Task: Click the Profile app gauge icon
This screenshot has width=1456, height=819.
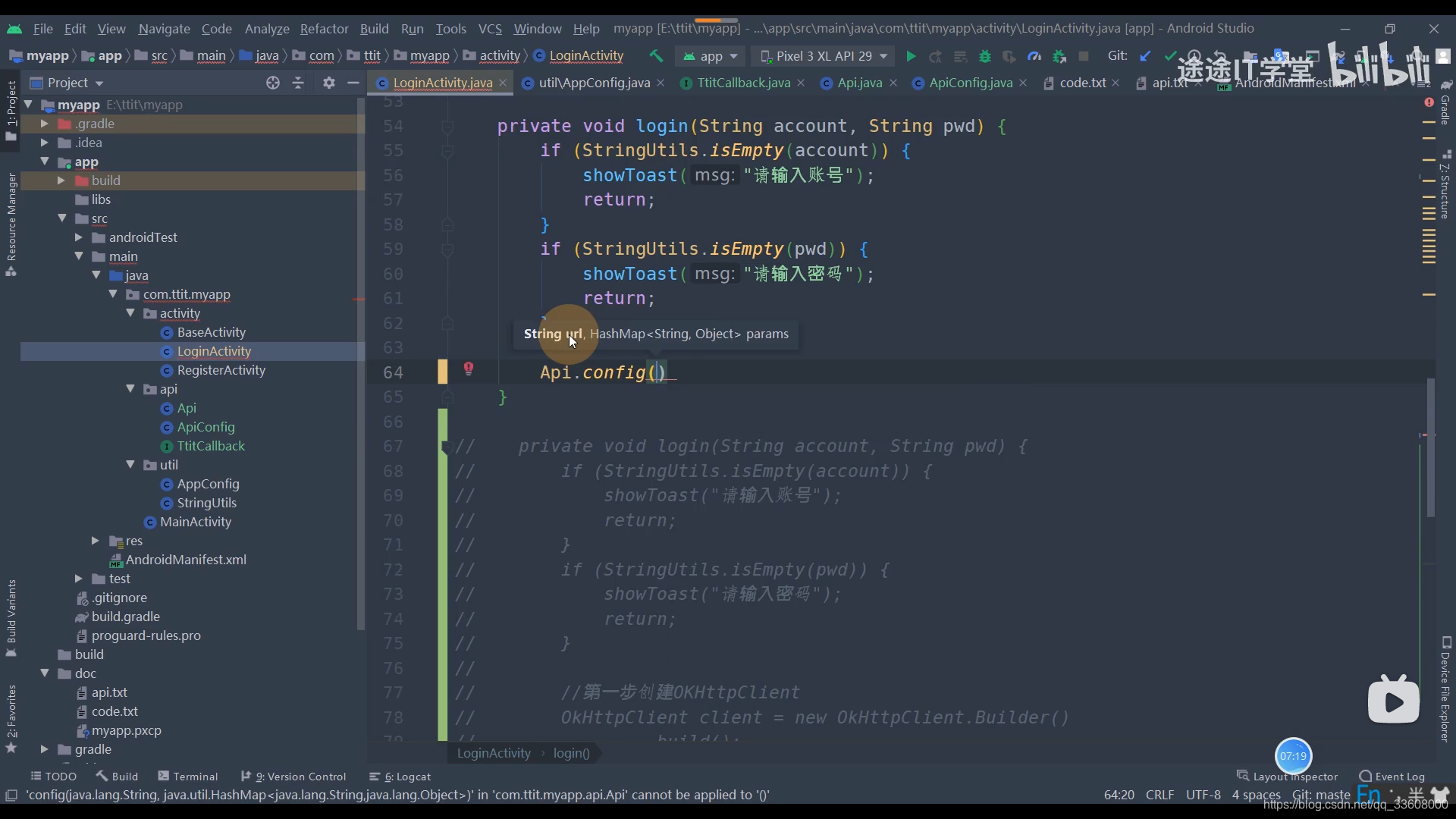Action: [x=1034, y=56]
